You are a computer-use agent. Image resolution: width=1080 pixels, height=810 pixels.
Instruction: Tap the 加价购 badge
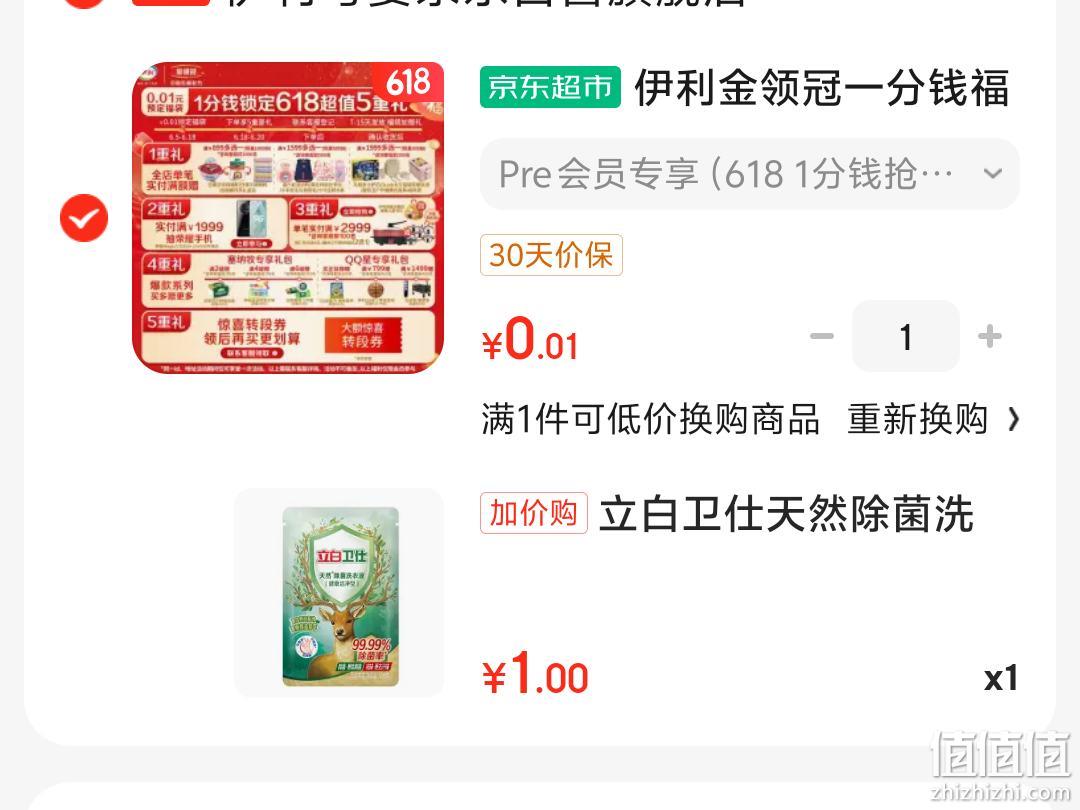point(534,513)
